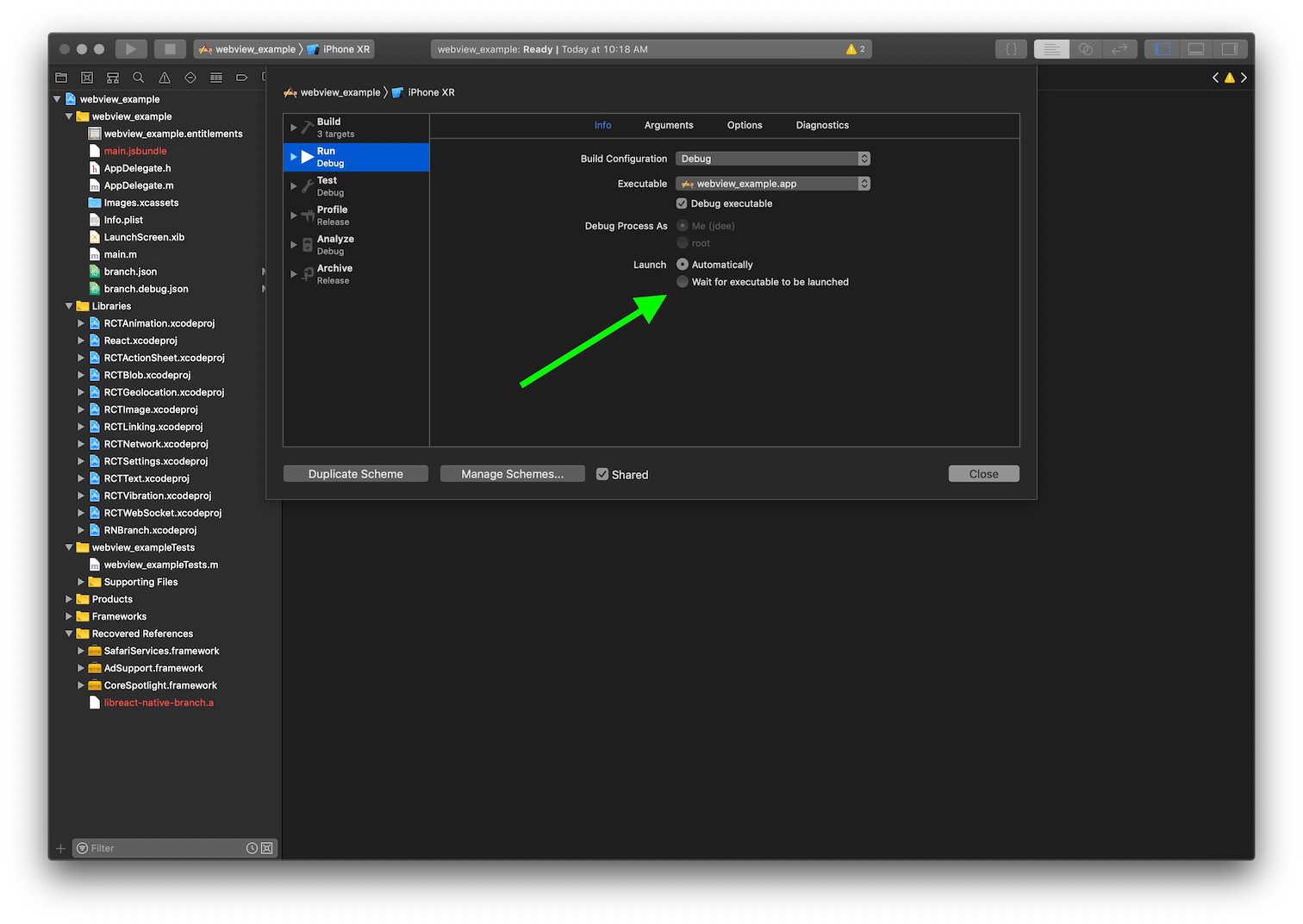Select branch.debug.json in the navigator
This screenshot has width=1303, height=924.
pyautogui.click(x=146, y=289)
